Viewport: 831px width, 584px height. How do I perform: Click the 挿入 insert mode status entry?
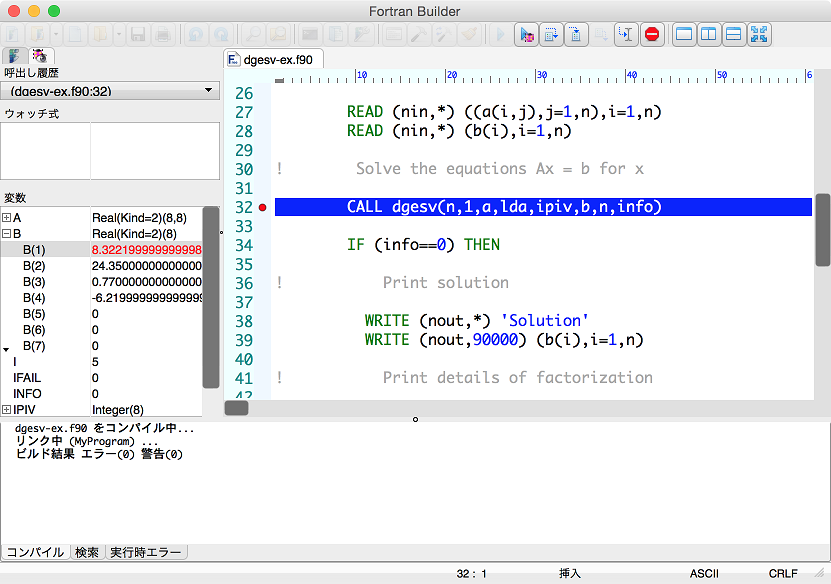[570, 573]
